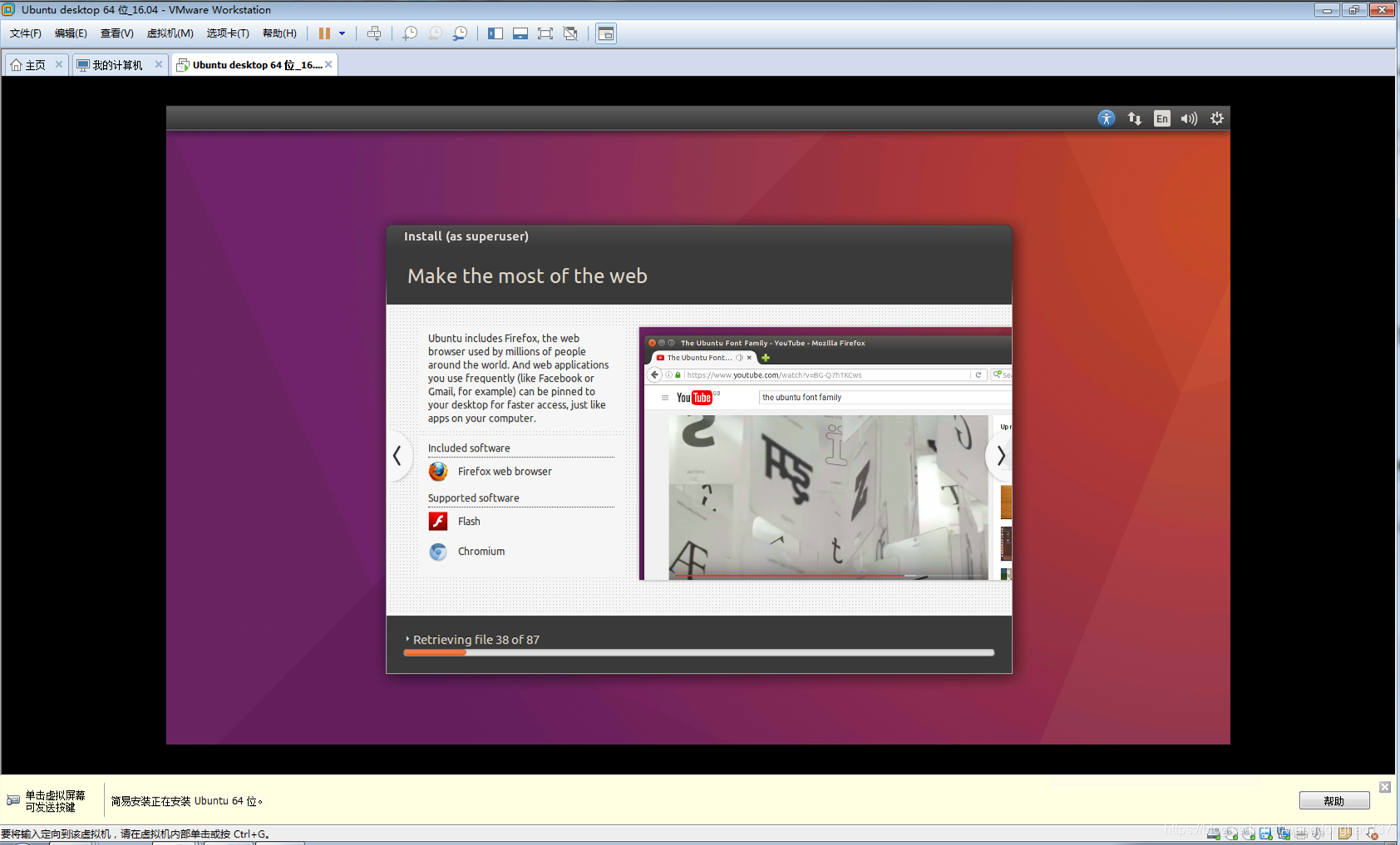This screenshot has height=845, width=1400.
Task: Click the "Chromium" software label
Action: pyautogui.click(x=481, y=551)
